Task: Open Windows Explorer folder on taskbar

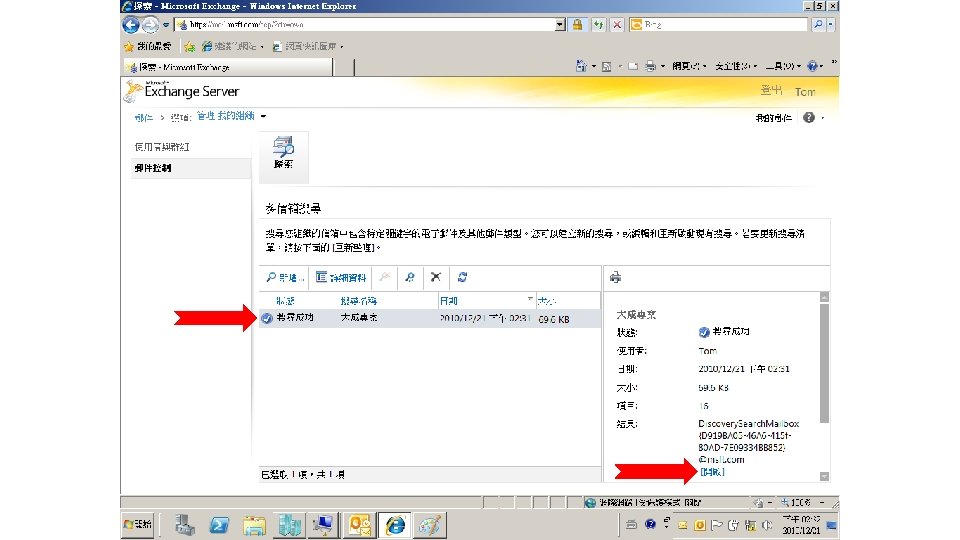Action: [254, 525]
